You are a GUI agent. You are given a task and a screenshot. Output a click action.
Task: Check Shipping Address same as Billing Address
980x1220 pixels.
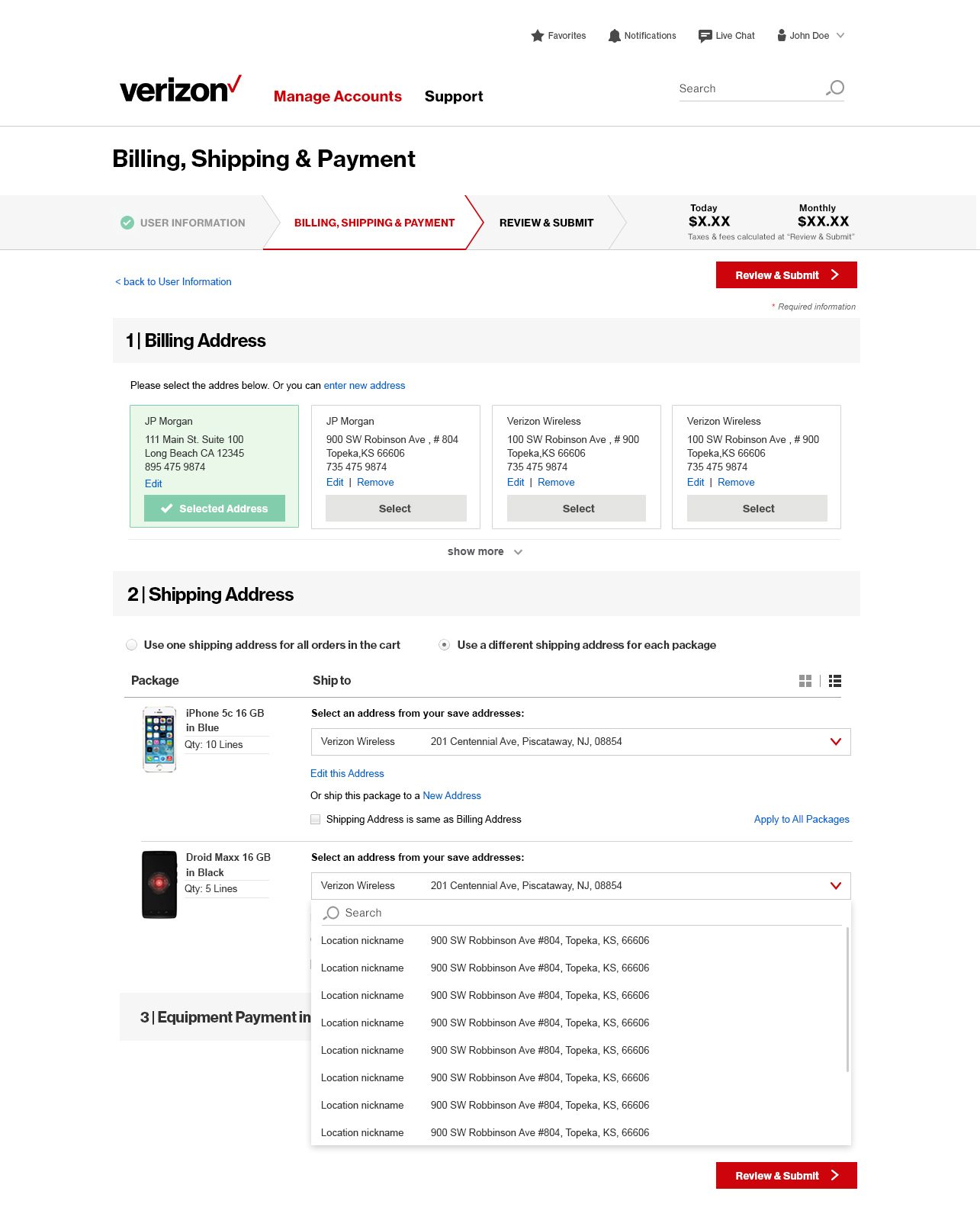(x=316, y=820)
